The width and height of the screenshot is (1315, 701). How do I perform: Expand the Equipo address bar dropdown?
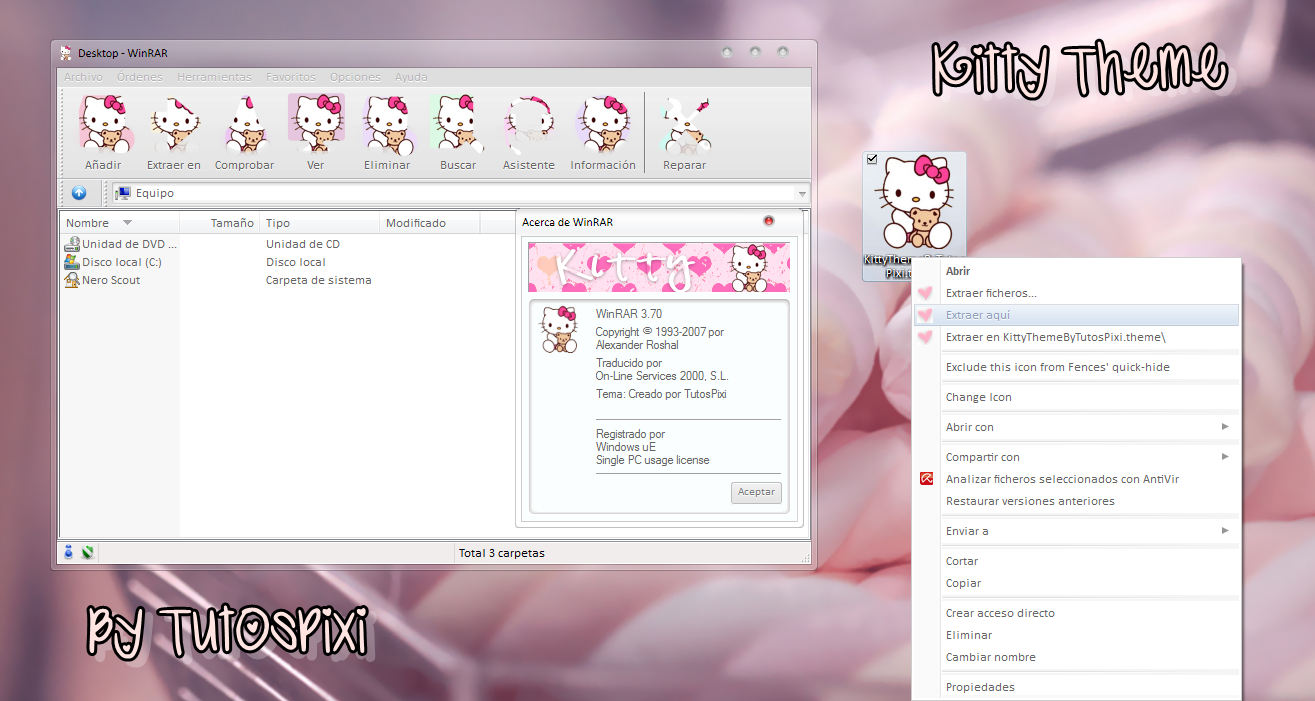click(802, 194)
